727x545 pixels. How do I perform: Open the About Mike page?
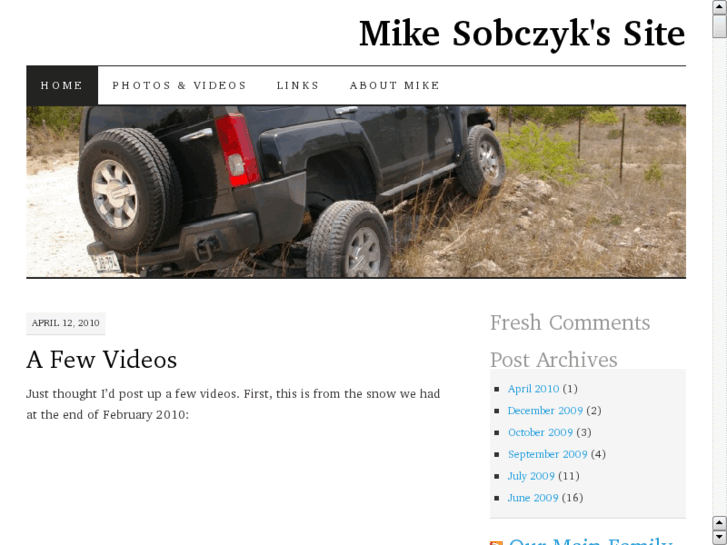(x=395, y=85)
